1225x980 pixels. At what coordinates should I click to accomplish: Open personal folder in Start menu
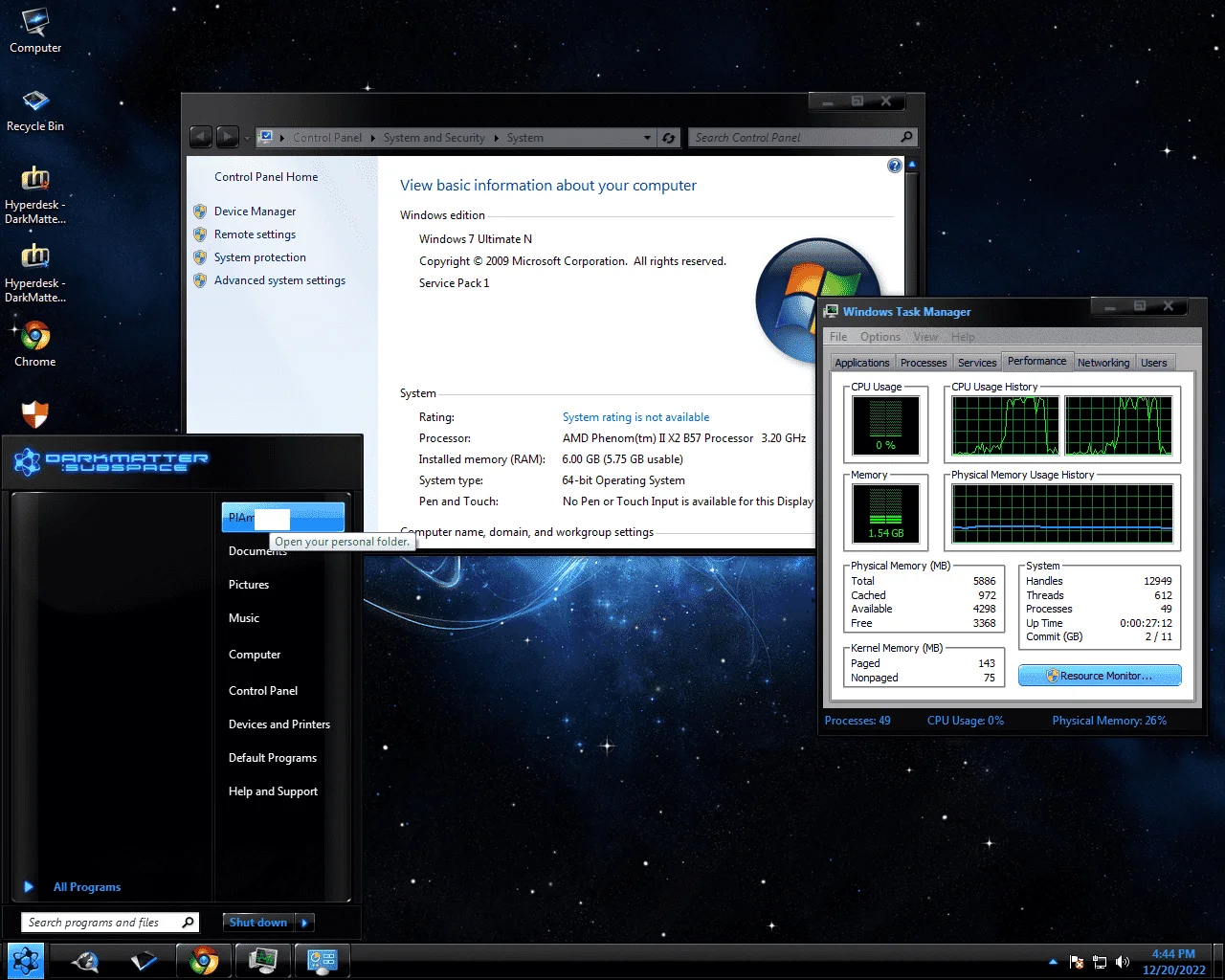(x=282, y=518)
